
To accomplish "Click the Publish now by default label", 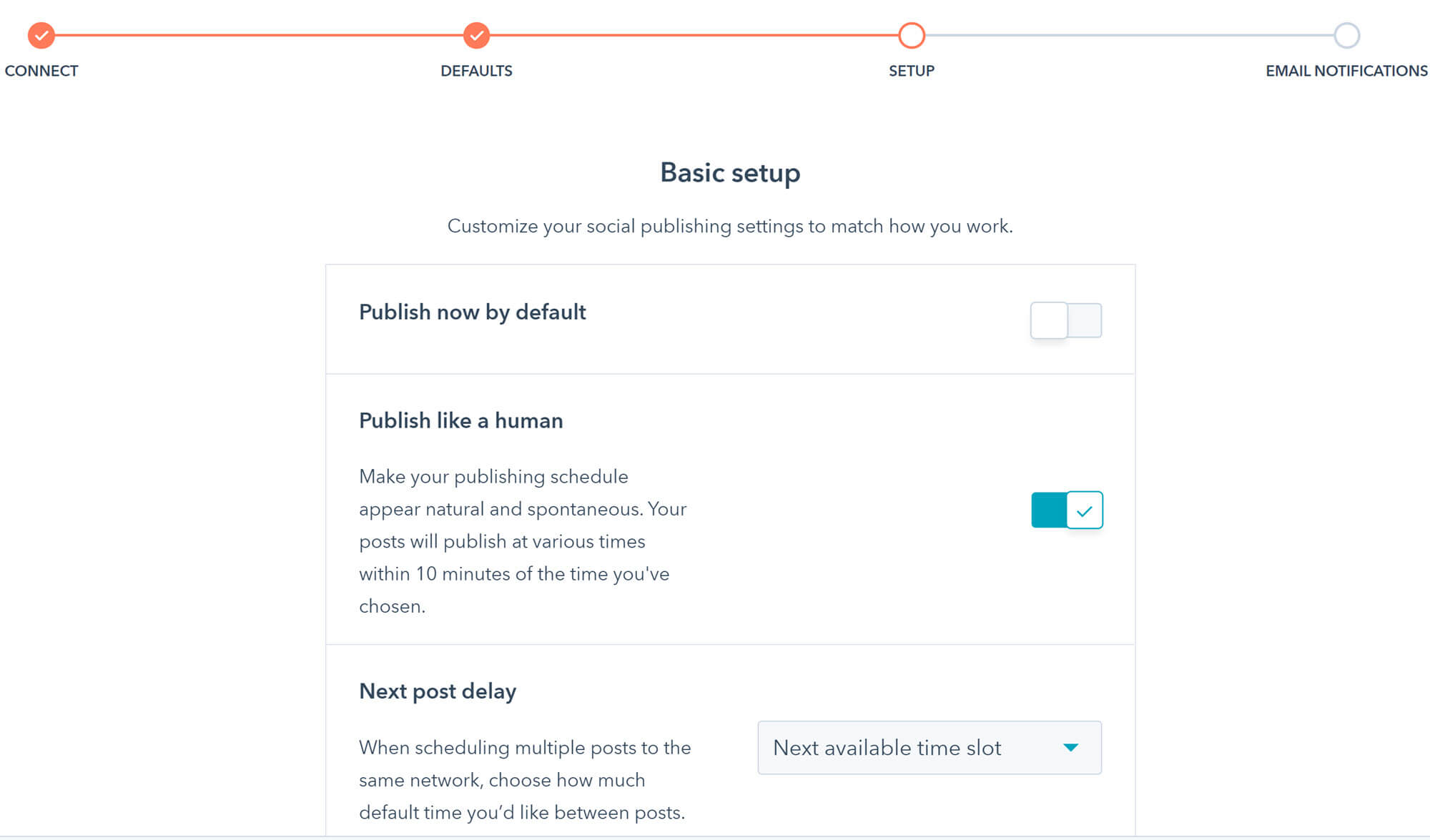I will (473, 312).
